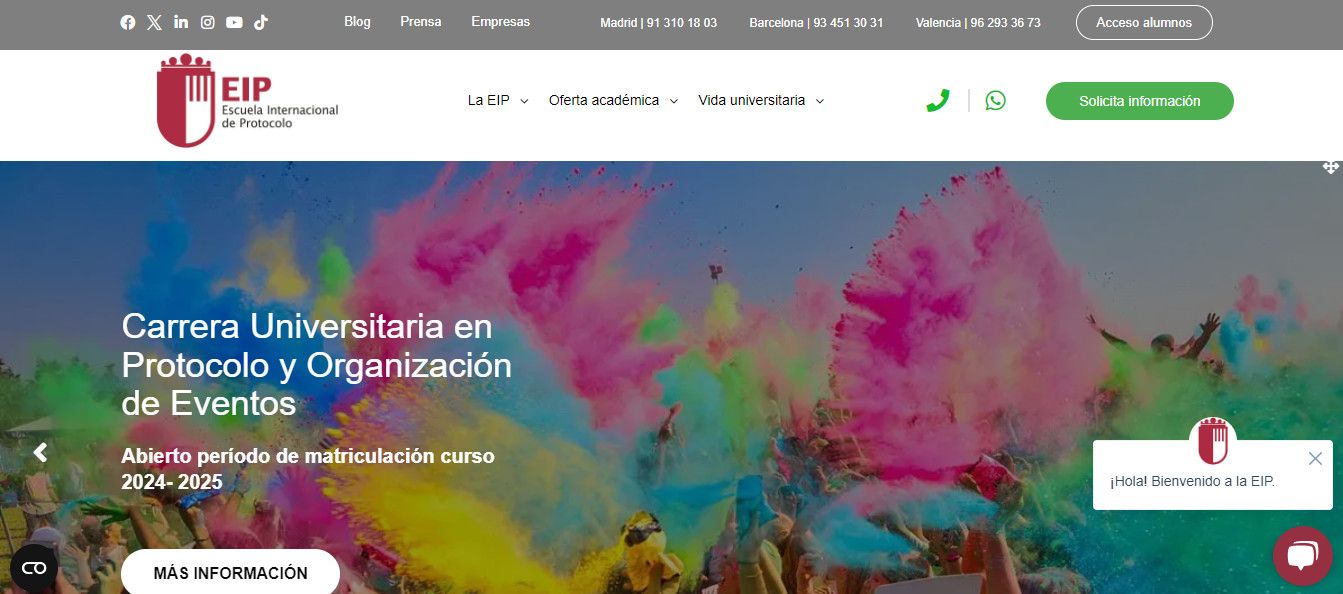Open the Instagram social icon
1343x594 pixels.
pyautogui.click(x=208, y=22)
